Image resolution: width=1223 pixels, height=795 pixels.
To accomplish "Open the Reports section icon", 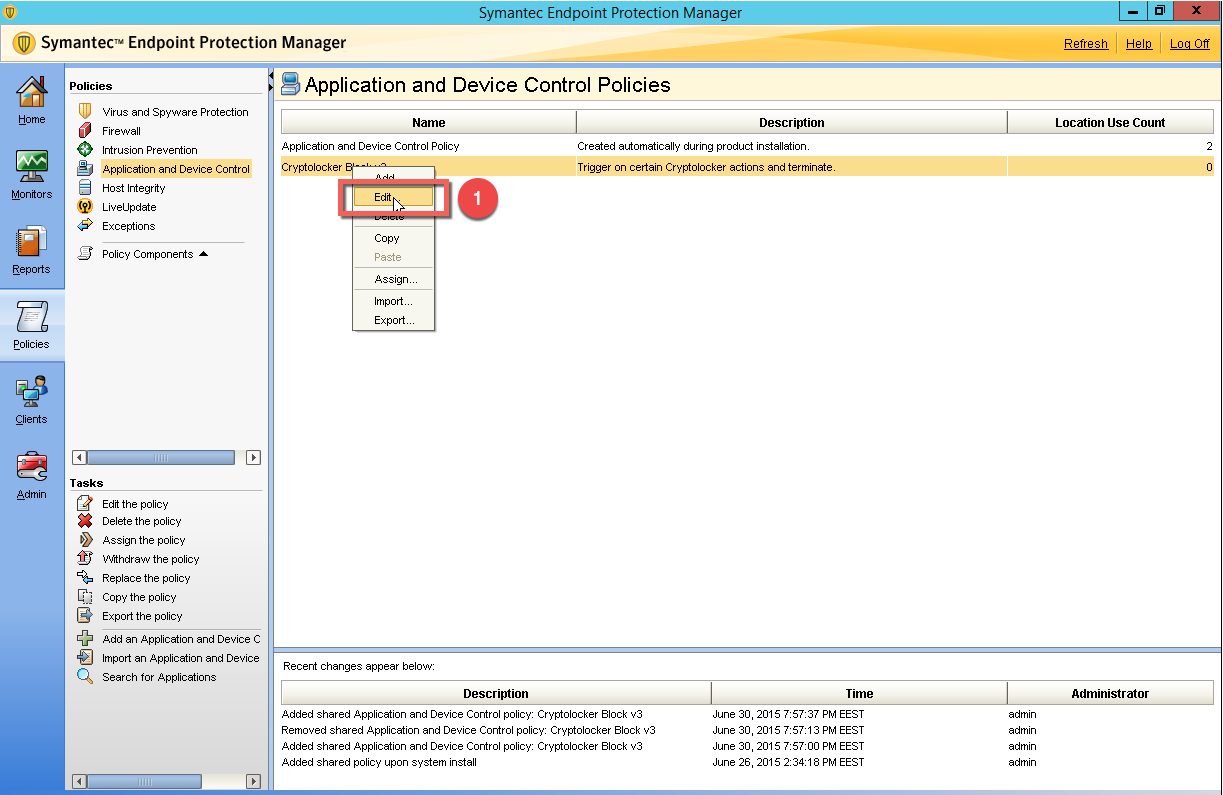I will 31,243.
